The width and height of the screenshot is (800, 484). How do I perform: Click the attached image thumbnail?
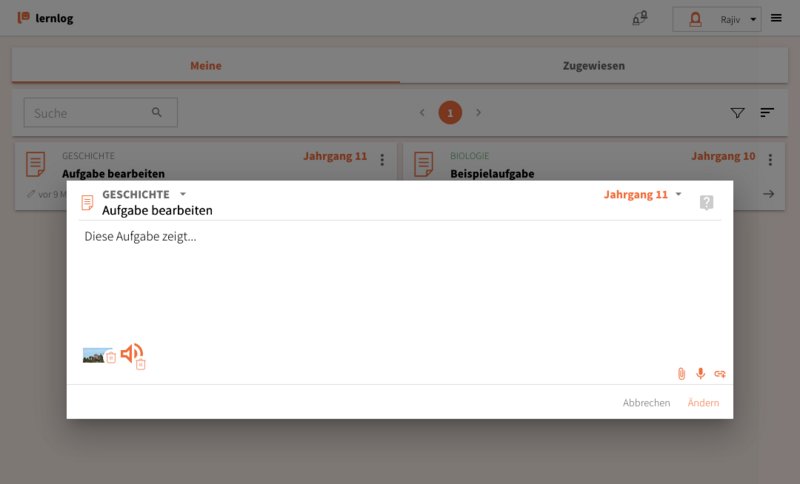click(x=93, y=355)
